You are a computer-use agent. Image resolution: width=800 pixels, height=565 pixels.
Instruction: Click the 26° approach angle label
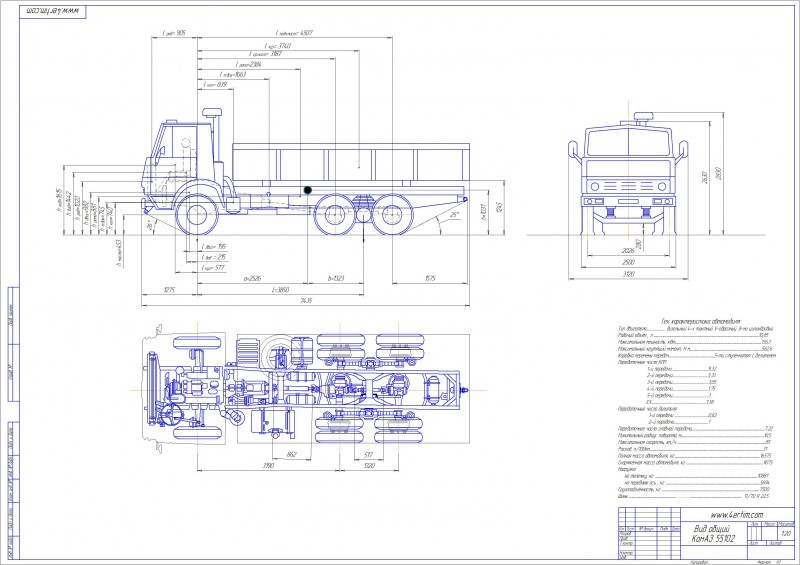click(x=149, y=226)
